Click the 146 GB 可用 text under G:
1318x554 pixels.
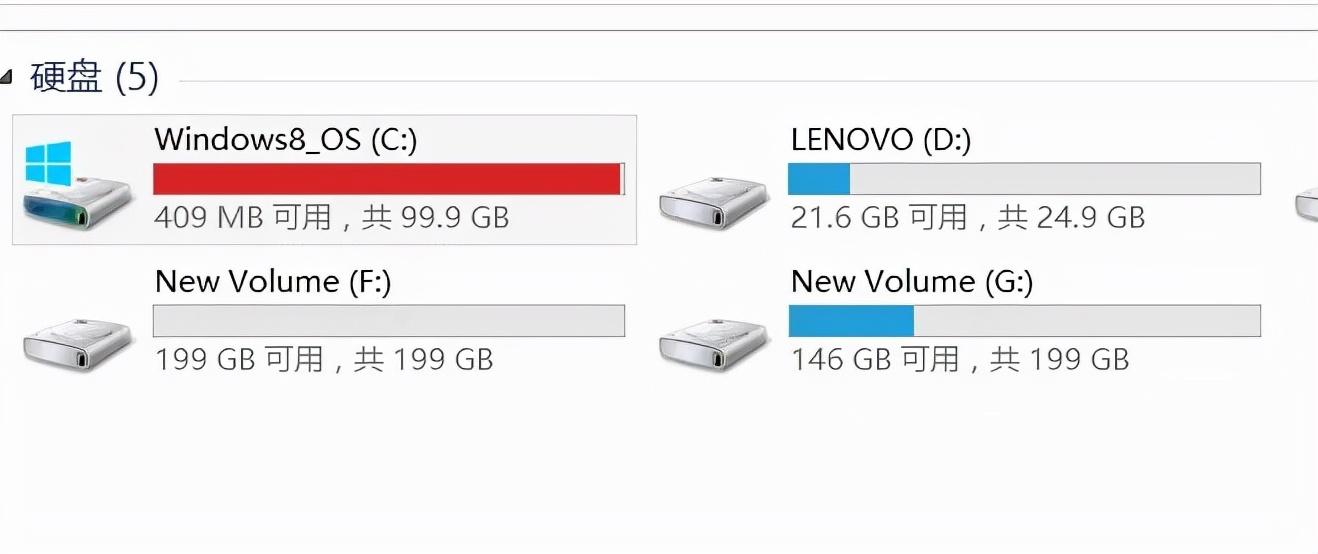[x=875, y=359]
